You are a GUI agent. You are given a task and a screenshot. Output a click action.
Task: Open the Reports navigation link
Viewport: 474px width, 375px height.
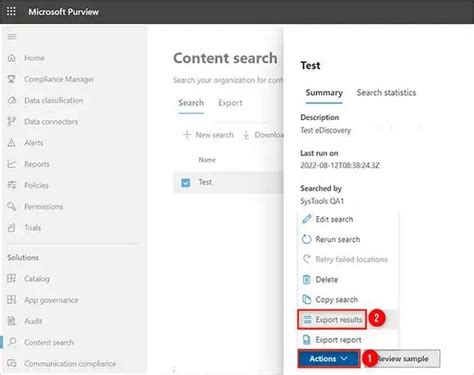point(37,164)
